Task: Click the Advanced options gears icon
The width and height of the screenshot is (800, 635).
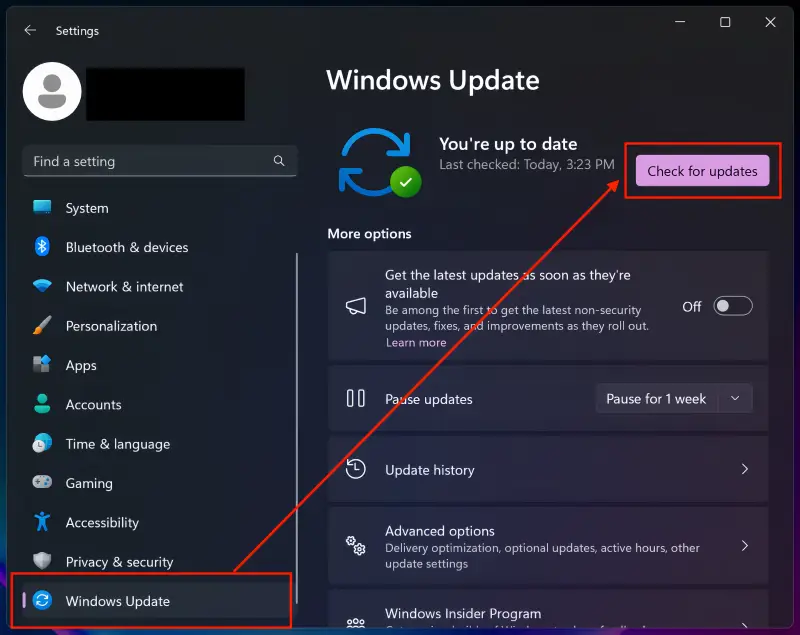Action: pyautogui.click(x=356, y=546)
